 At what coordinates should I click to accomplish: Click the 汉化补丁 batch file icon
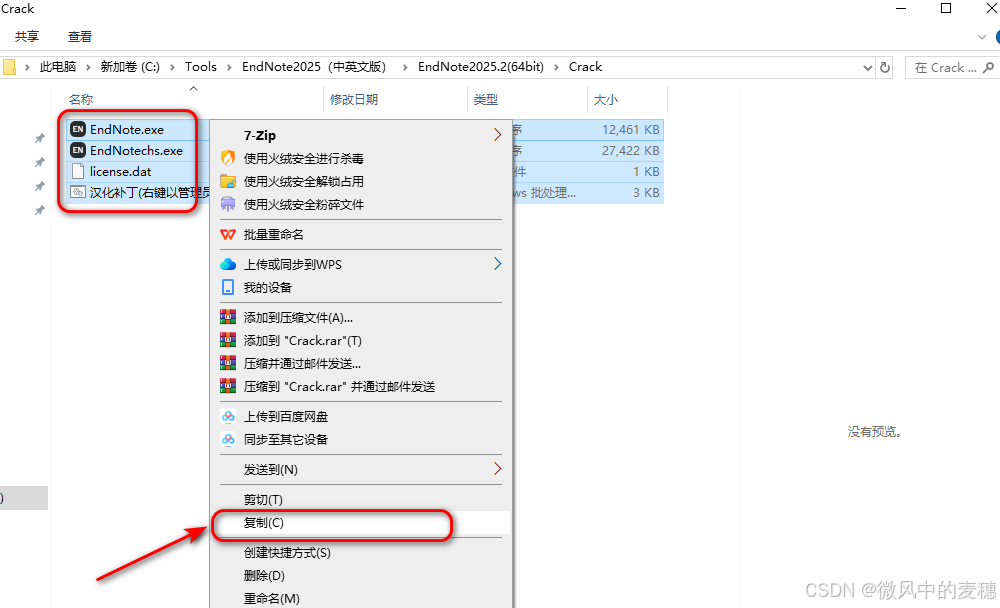[80, 192]
